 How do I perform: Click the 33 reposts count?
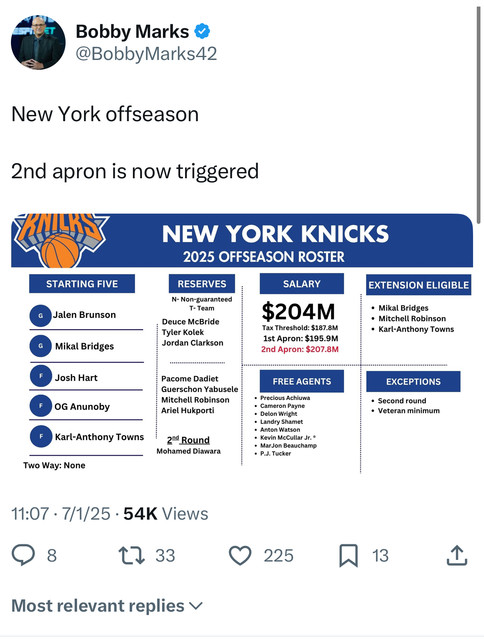[165, 556]
